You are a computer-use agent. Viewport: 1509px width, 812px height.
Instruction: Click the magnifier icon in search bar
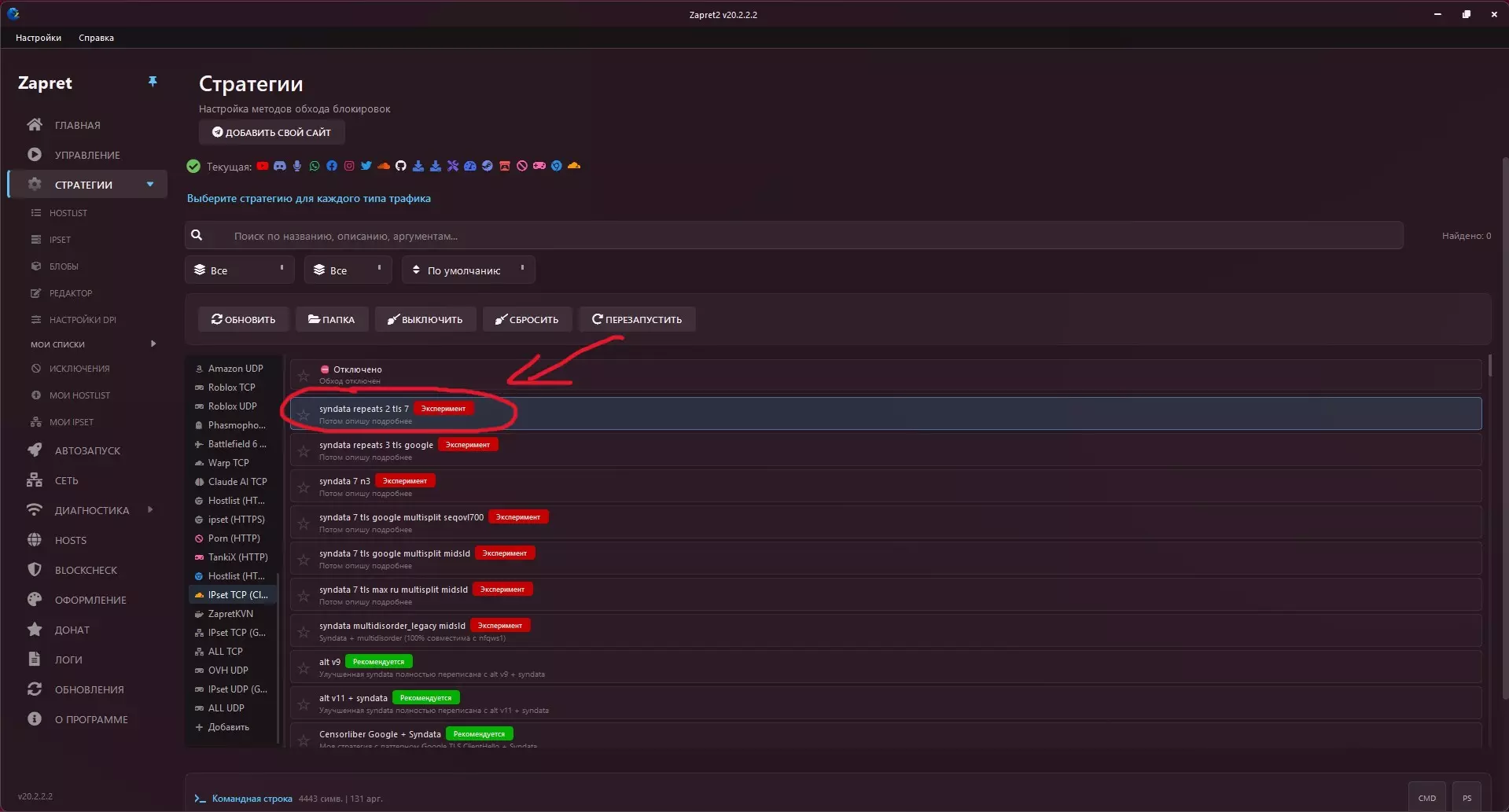point(197,235)
